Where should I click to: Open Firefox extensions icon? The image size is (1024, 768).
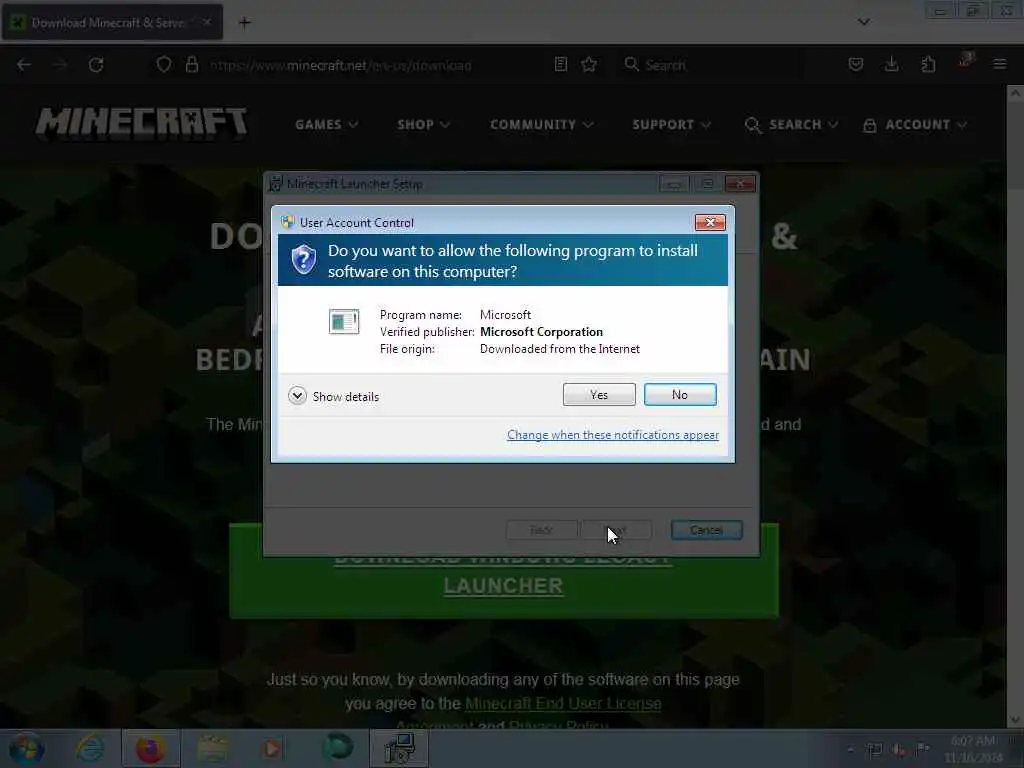coord(928,64)
